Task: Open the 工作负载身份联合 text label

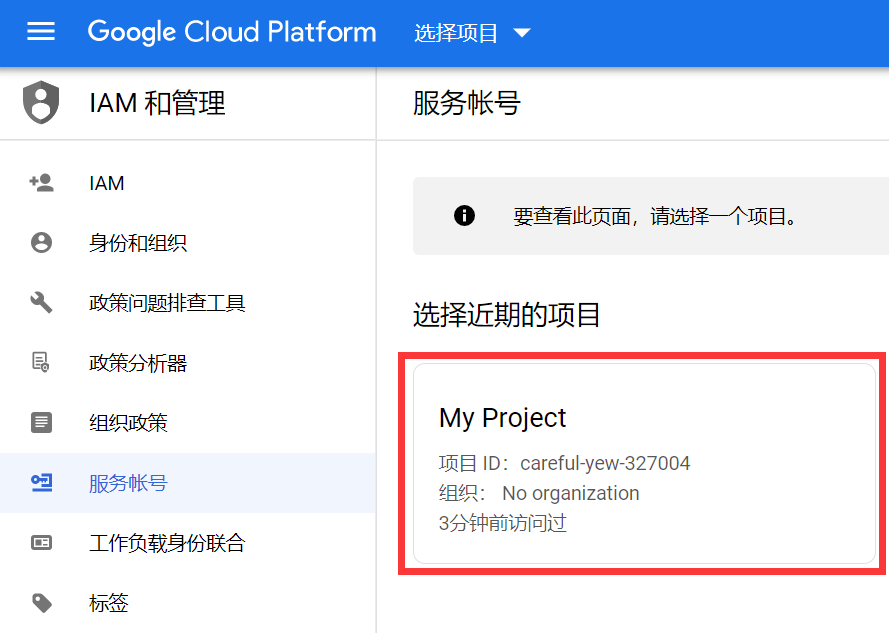Action: click(x=167, y=543)
